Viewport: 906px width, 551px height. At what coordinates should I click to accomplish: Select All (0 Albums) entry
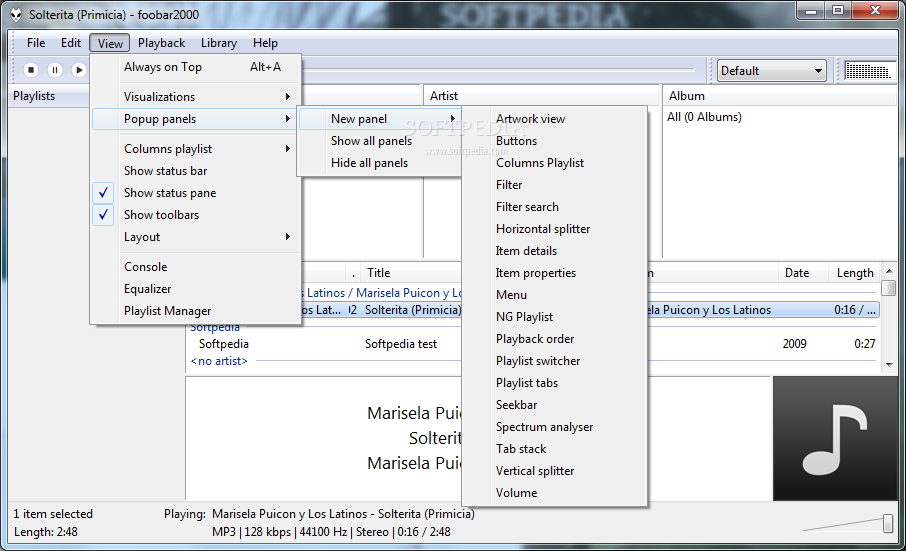pos(704,117)
